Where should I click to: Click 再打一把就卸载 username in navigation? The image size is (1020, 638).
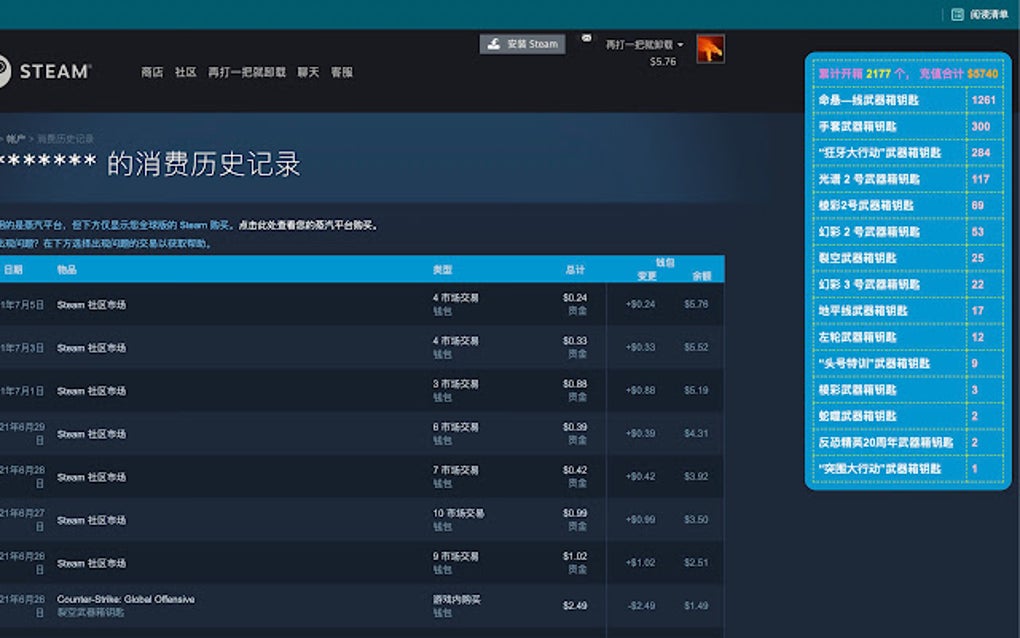point(246,72)
